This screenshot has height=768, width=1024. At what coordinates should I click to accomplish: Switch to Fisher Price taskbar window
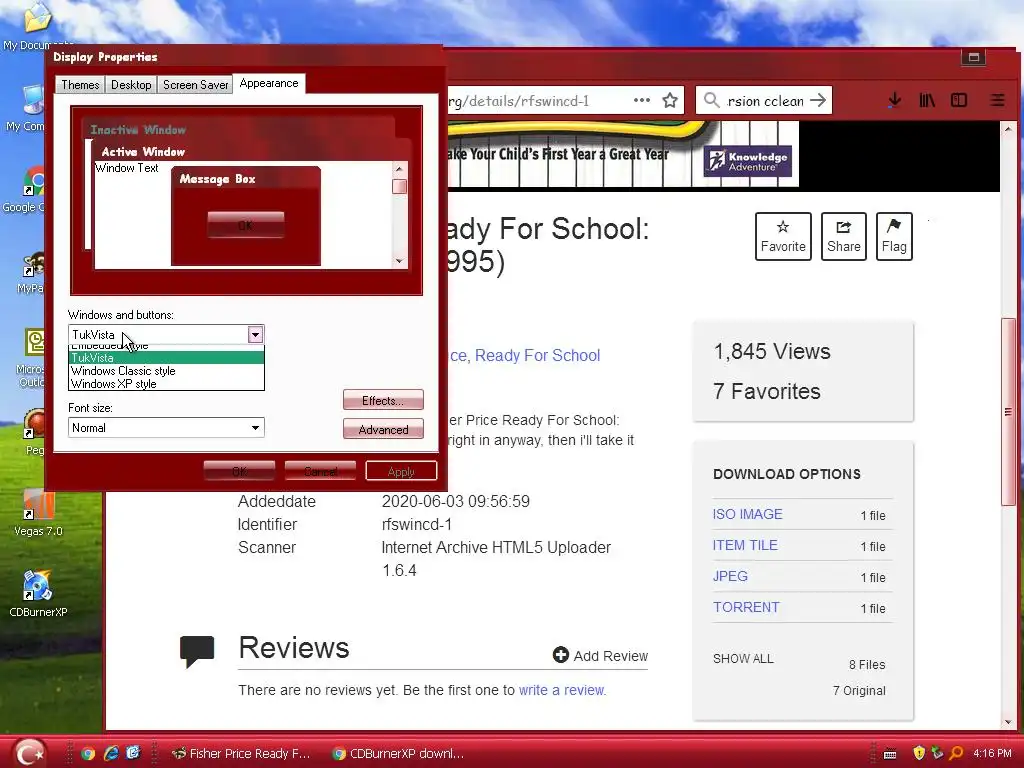point(242,754)
